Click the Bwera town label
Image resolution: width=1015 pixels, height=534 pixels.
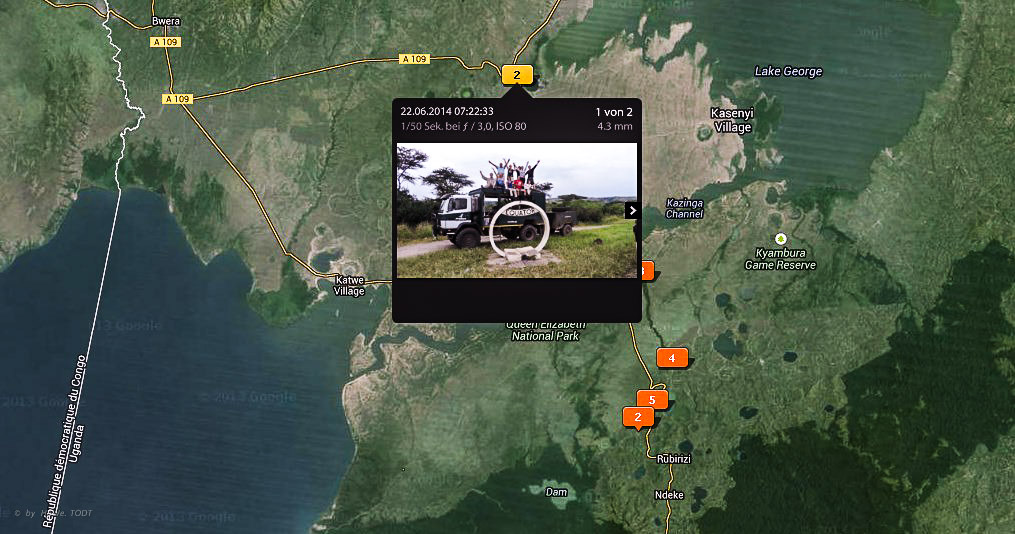click(165, 21)
